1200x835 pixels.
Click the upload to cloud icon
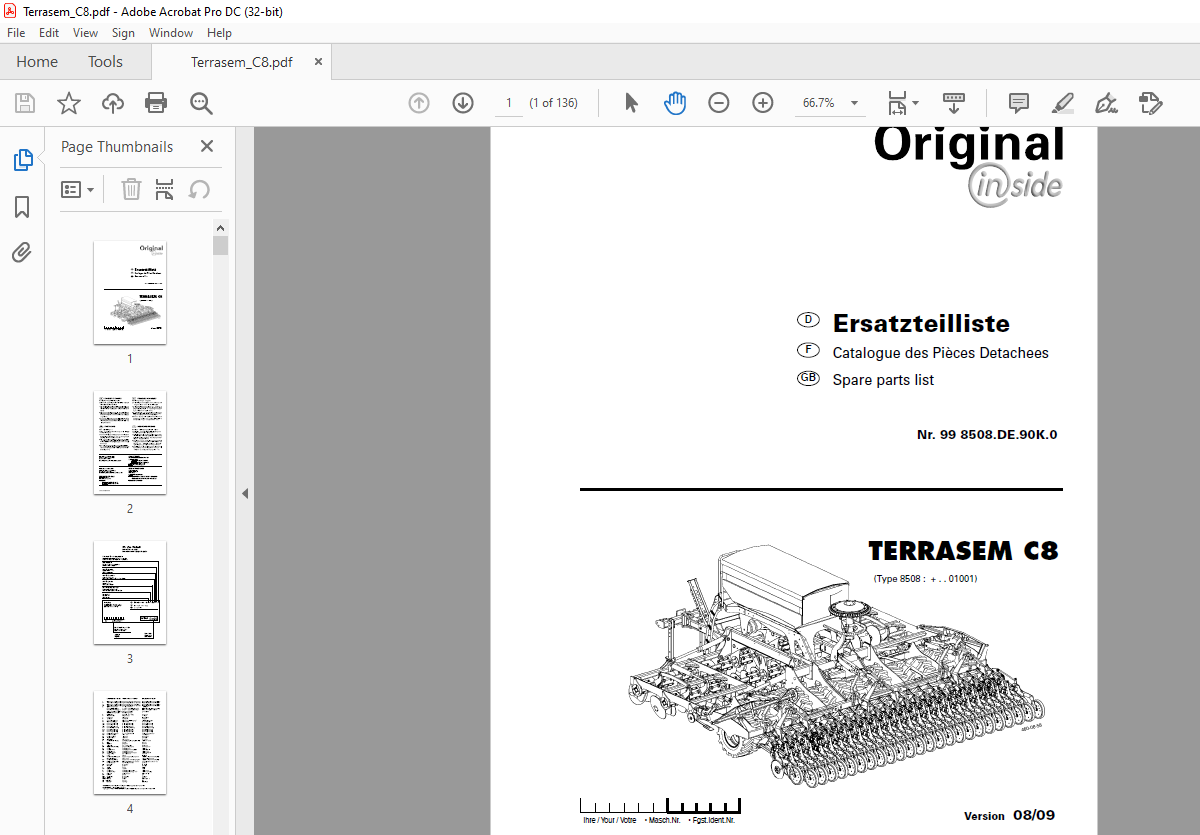click(x=113, y=103)
